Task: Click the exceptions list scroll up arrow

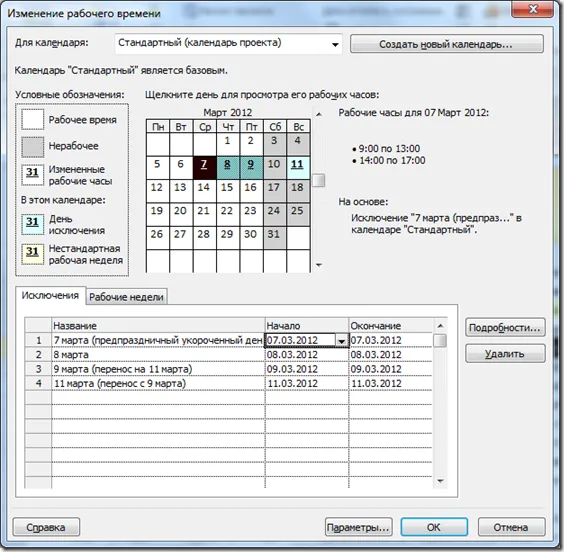Action: point(440,326)
